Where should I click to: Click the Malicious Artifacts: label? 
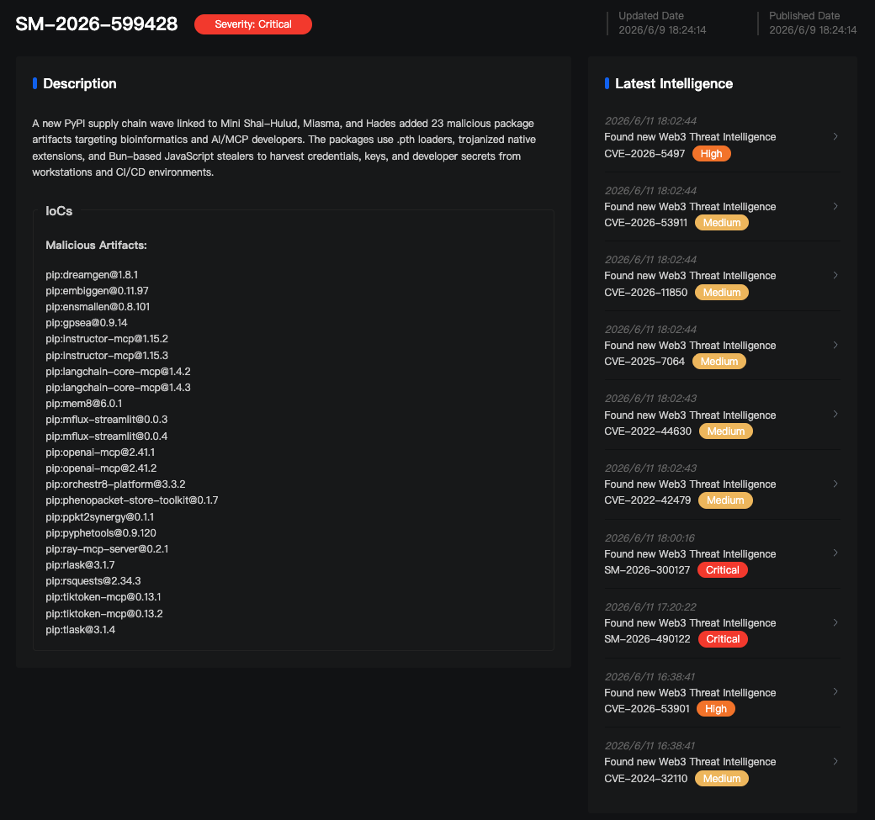[96, 245]
